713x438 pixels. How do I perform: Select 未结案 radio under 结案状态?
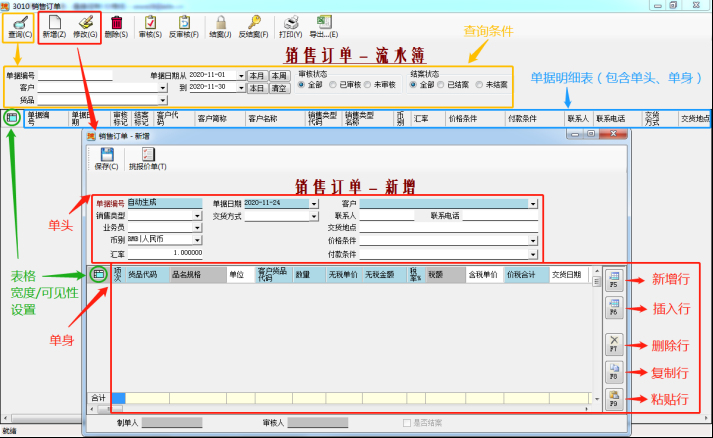[480, 85]
